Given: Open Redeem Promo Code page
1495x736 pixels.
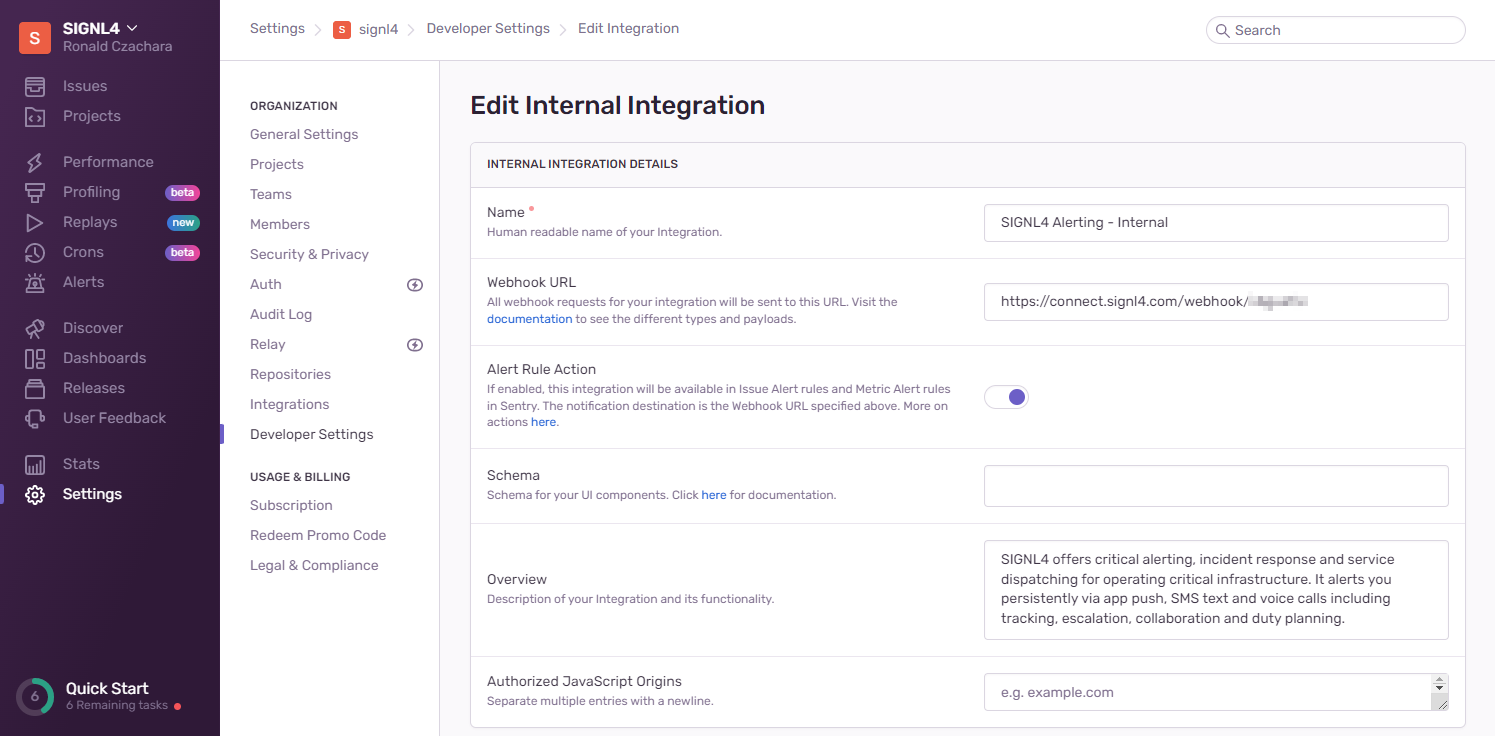Looking at the screenshot, I should click(318, 535).
